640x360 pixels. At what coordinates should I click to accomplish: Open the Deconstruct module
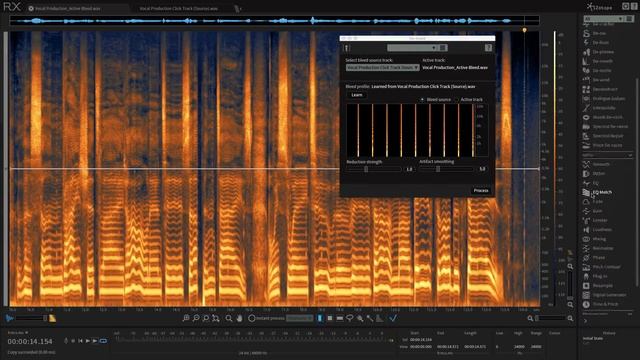click(x=605, y=89)
